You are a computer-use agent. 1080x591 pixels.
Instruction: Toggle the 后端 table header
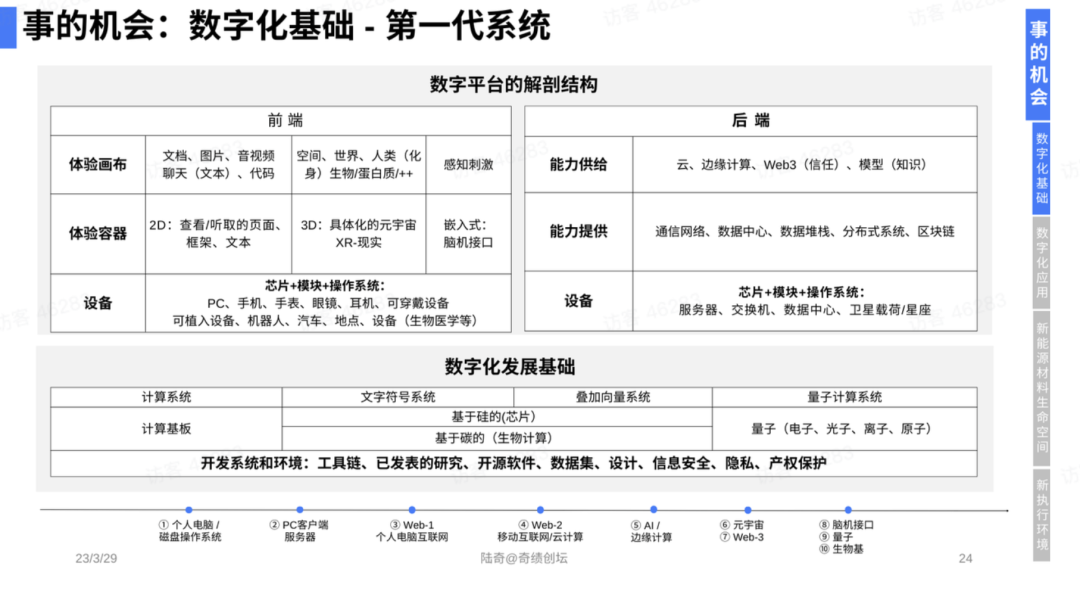coord(751,119)
